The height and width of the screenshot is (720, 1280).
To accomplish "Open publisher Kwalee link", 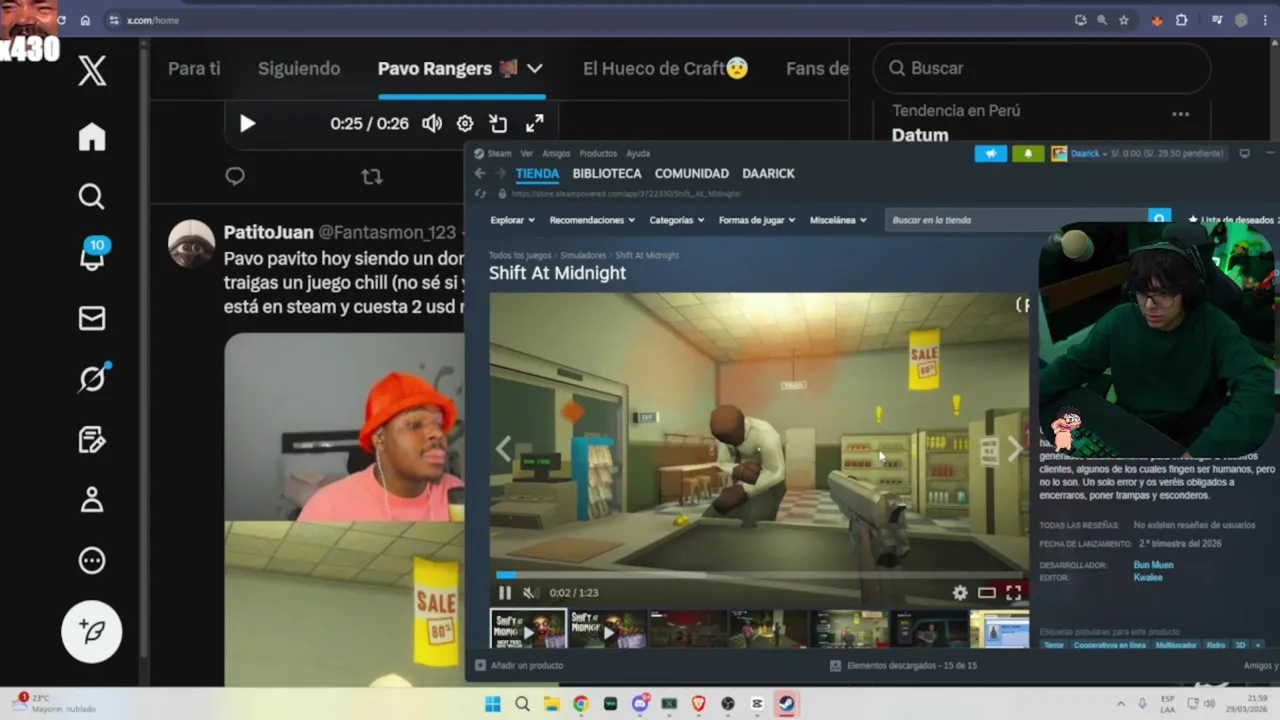I will [x=1148, y=577].
